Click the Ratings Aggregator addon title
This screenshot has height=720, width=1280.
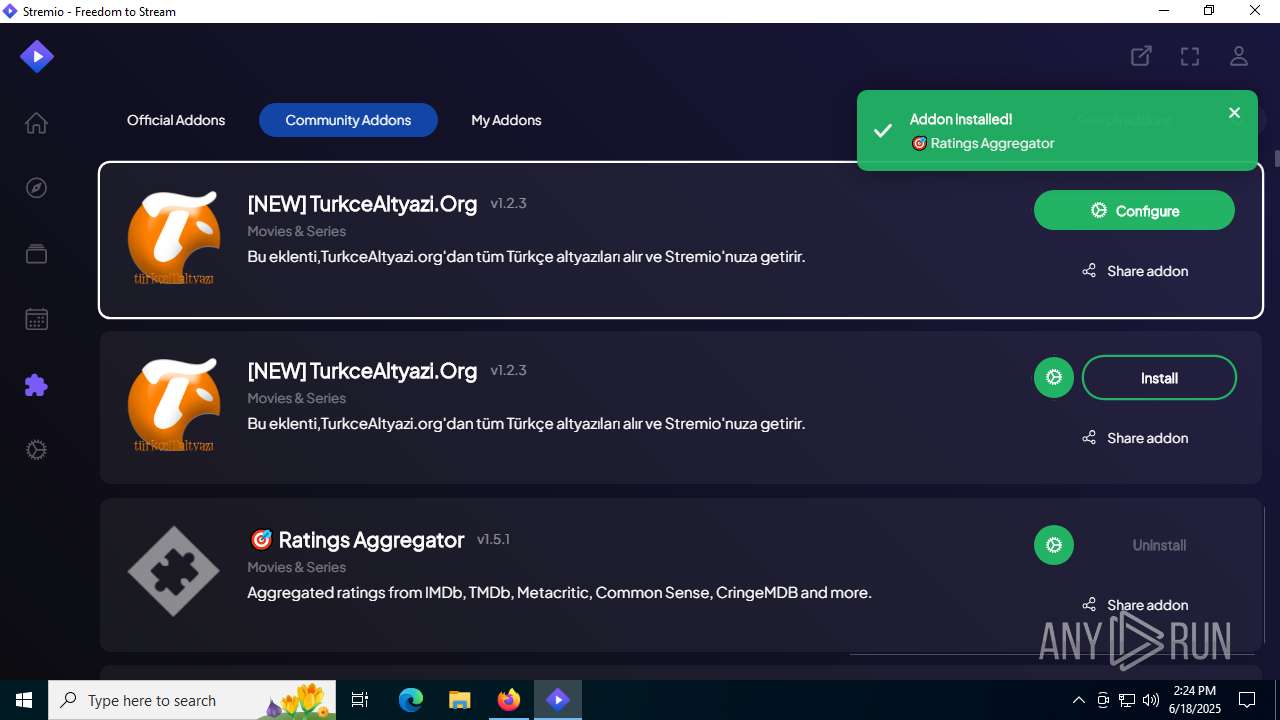(x=357, y=540)
